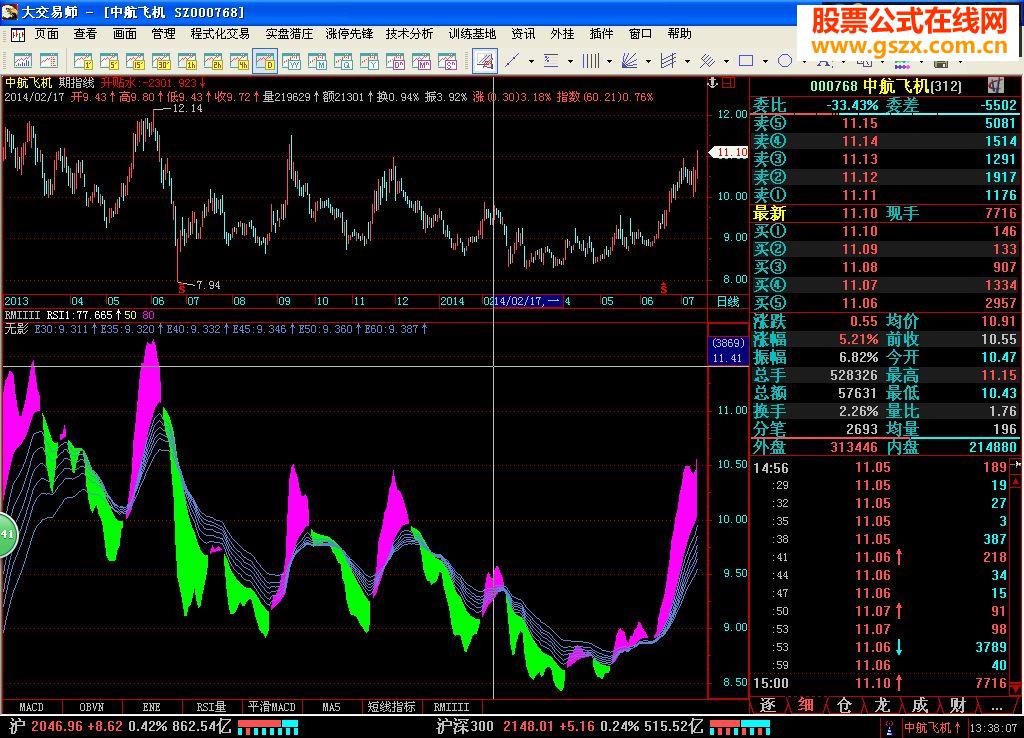Click the tick list scrollbar up arrow
Viewport: 1024px width, 738px height.
(1016, 480)
